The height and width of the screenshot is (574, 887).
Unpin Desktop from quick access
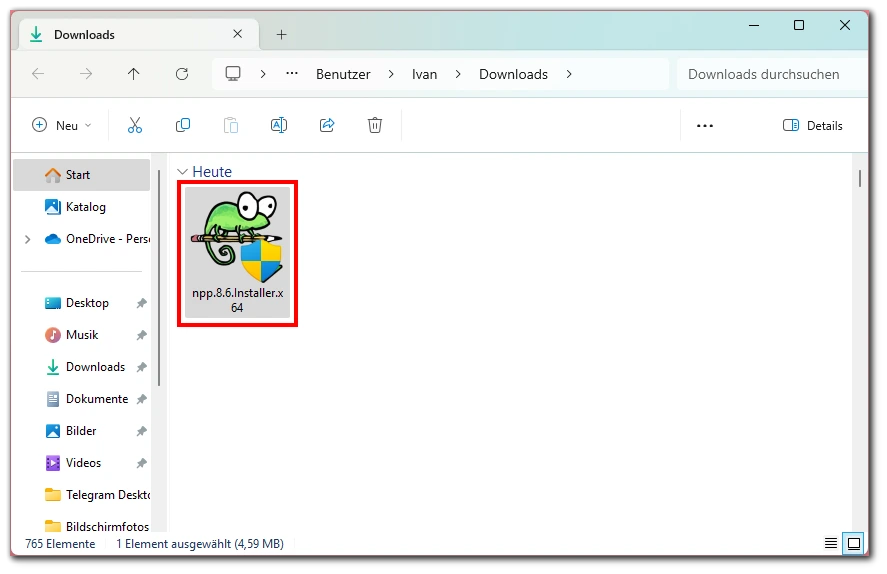point(141,303)
